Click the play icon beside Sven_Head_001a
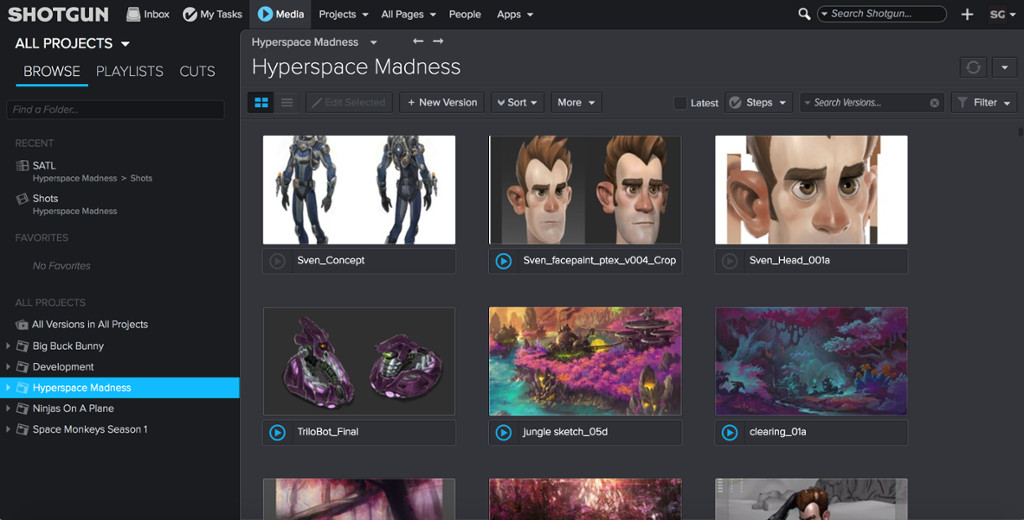The image size is (1024, 520). (x=729, y=261)
